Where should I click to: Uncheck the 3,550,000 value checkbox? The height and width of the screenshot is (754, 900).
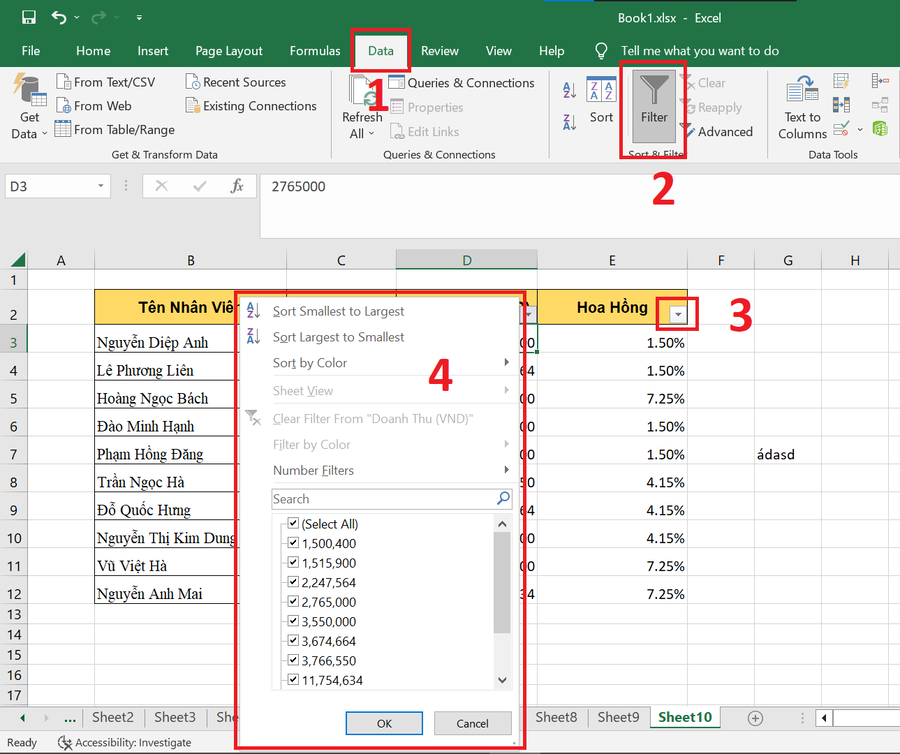pos(293,622)
